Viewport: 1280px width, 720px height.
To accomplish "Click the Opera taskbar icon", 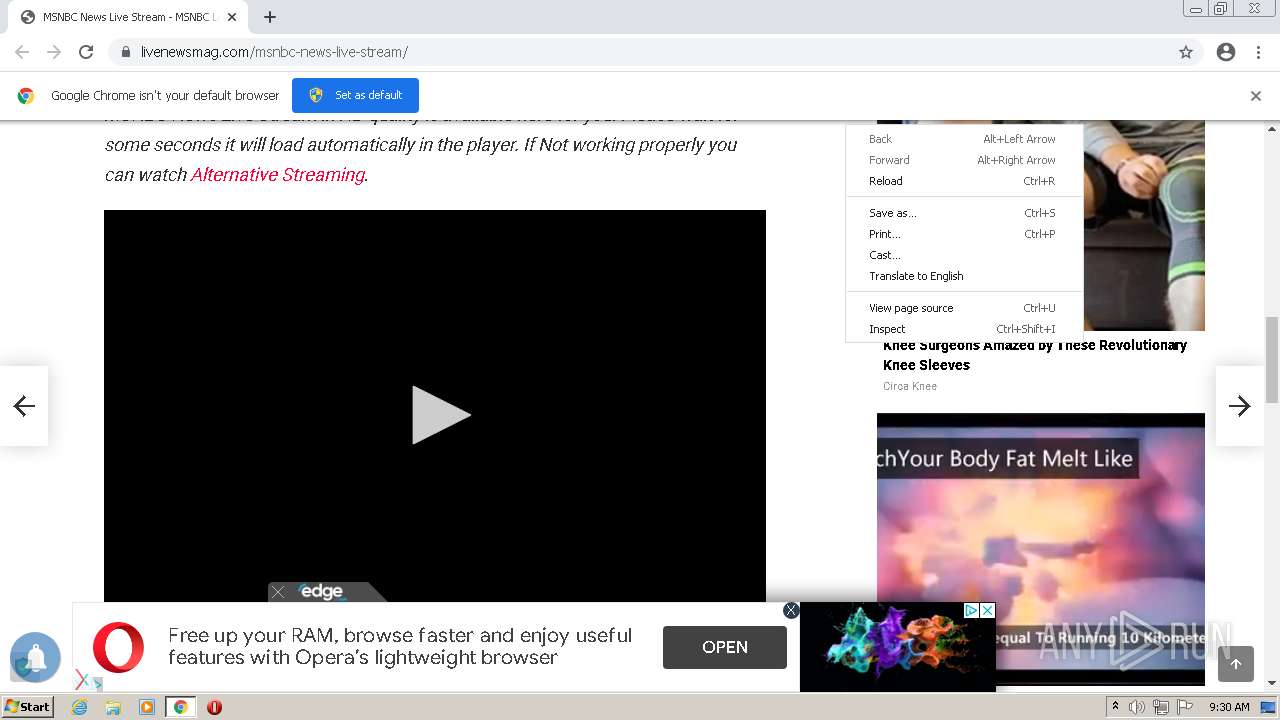I will point(214,707).
